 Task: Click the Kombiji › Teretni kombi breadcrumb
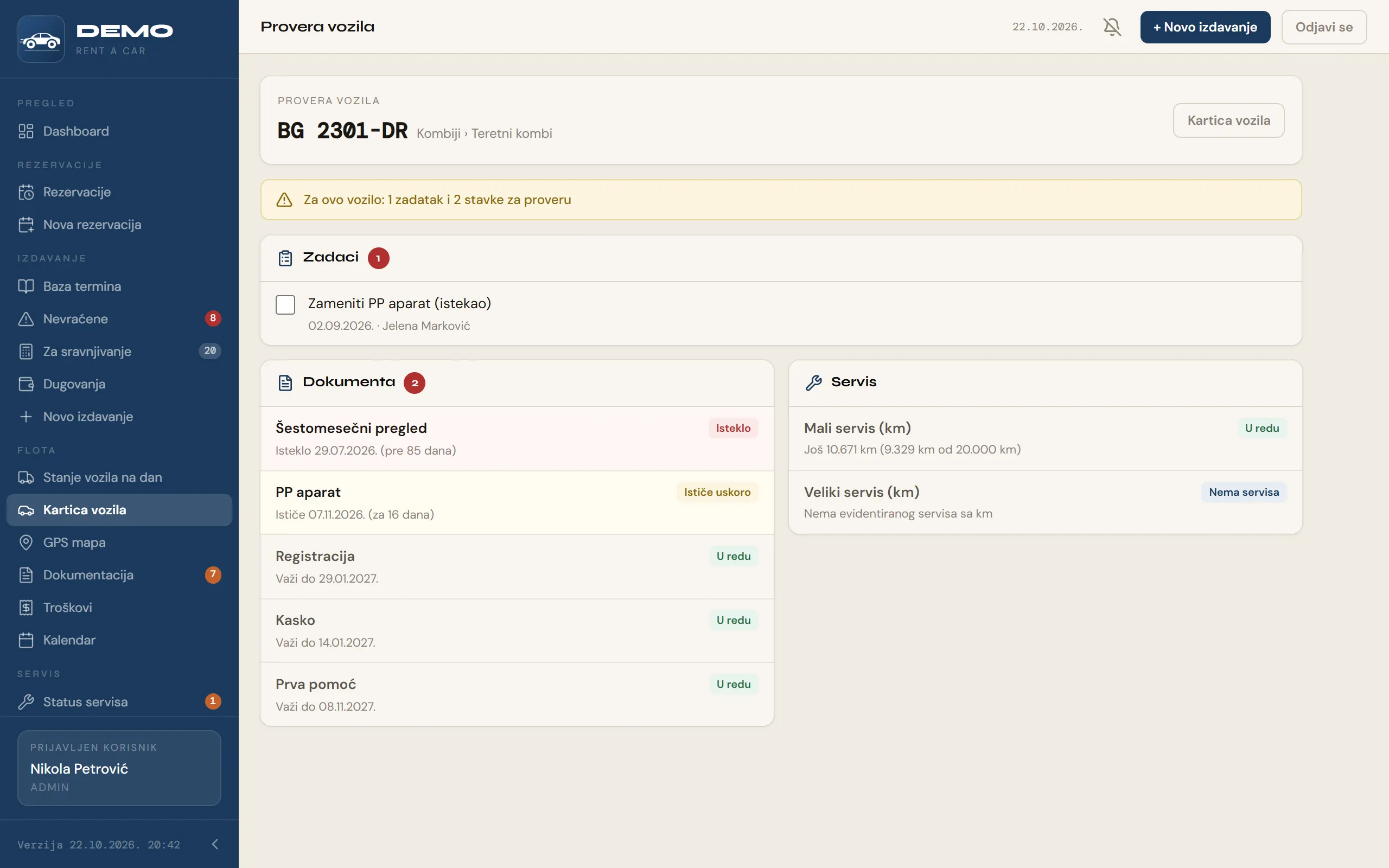point(484,133)
